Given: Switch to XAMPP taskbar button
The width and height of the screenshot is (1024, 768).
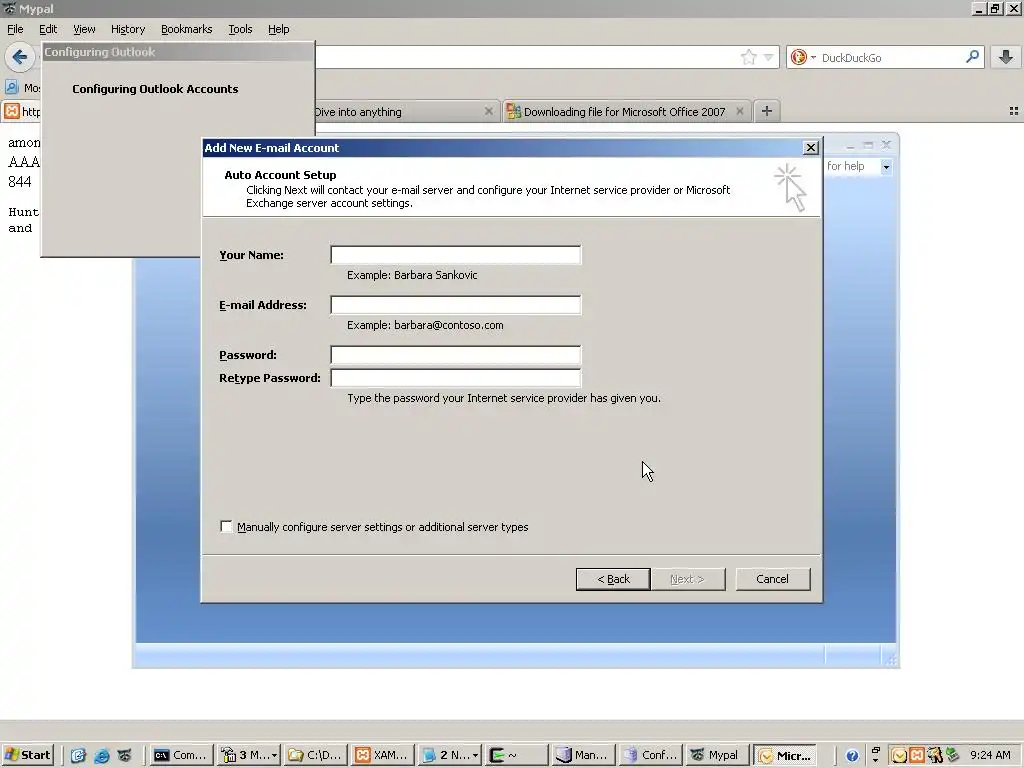Looking at the screenshot, I should 382,755.
